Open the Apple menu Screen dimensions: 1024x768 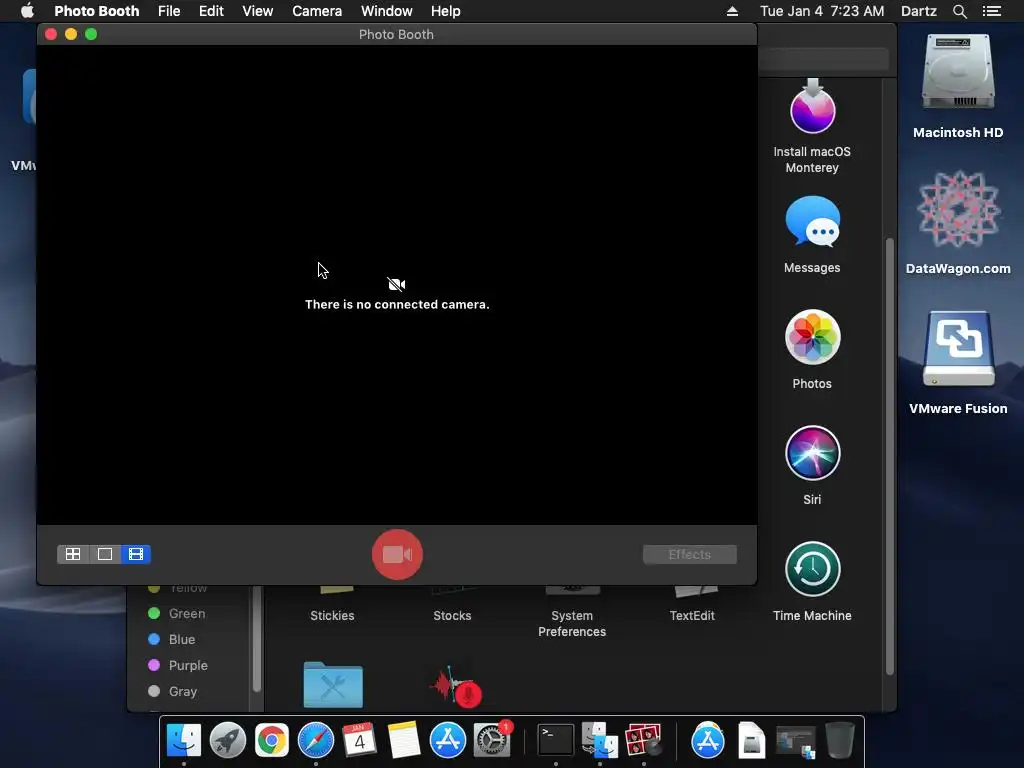[27, 11]
